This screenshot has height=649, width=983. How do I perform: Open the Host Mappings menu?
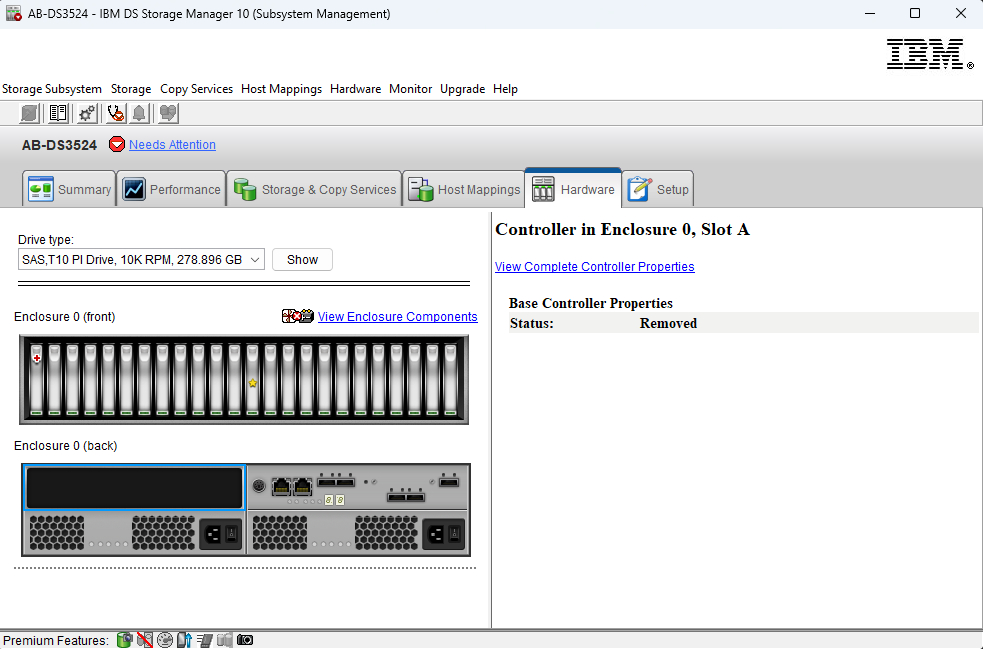point(281,89)
